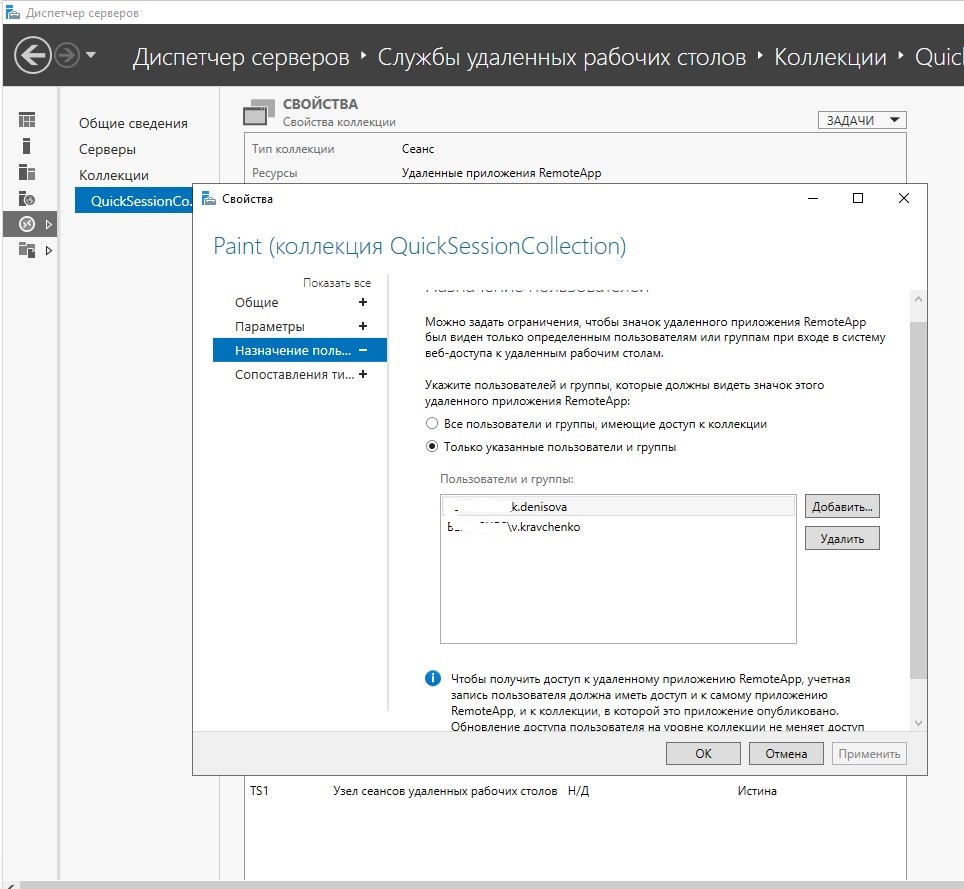Open Коллекции in navigation pane
This screenshot has height=889, width=964.
coord(114,175)
